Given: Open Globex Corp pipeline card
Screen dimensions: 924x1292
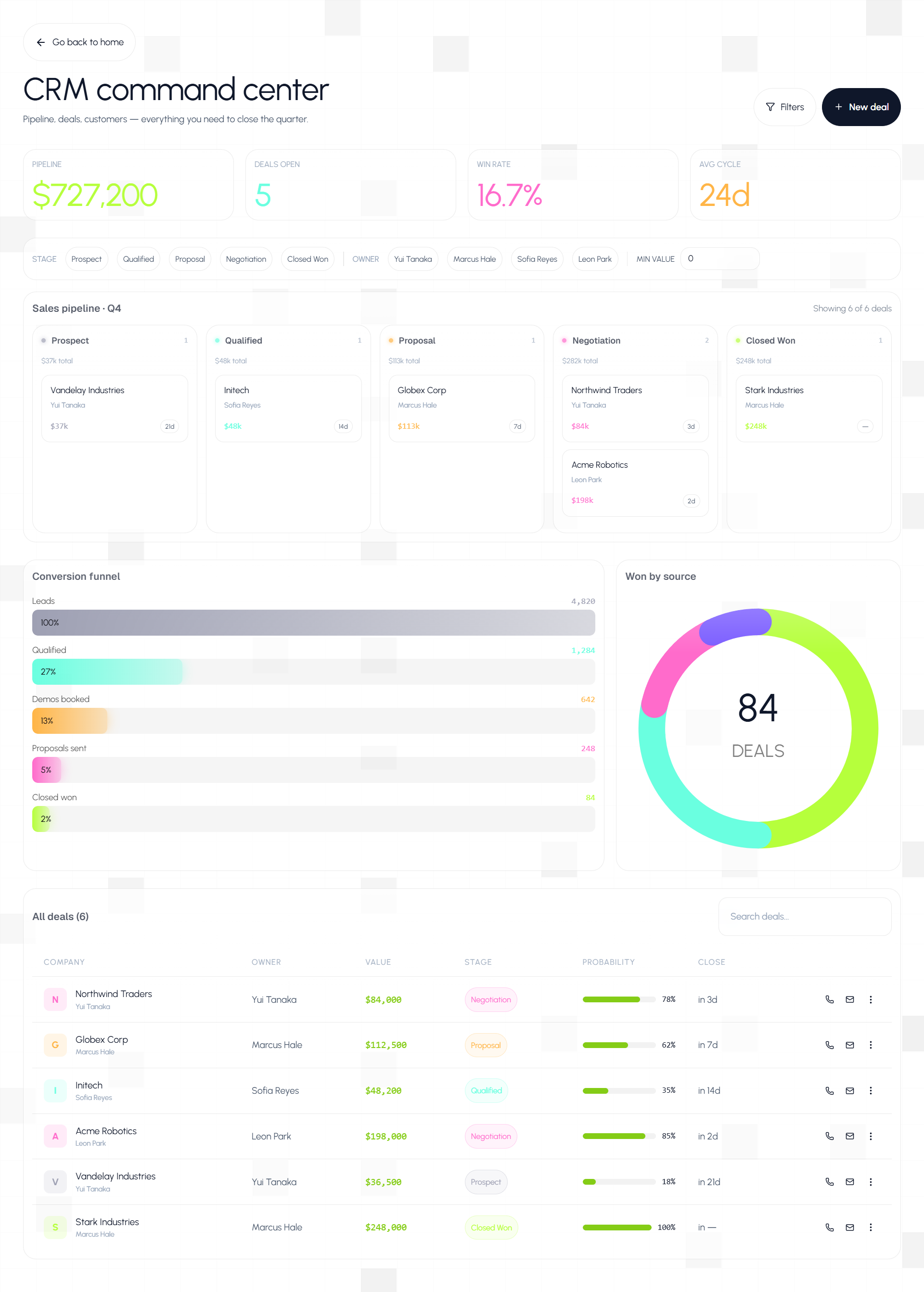Looking at the screenshot, I should (x=462, y=408).
